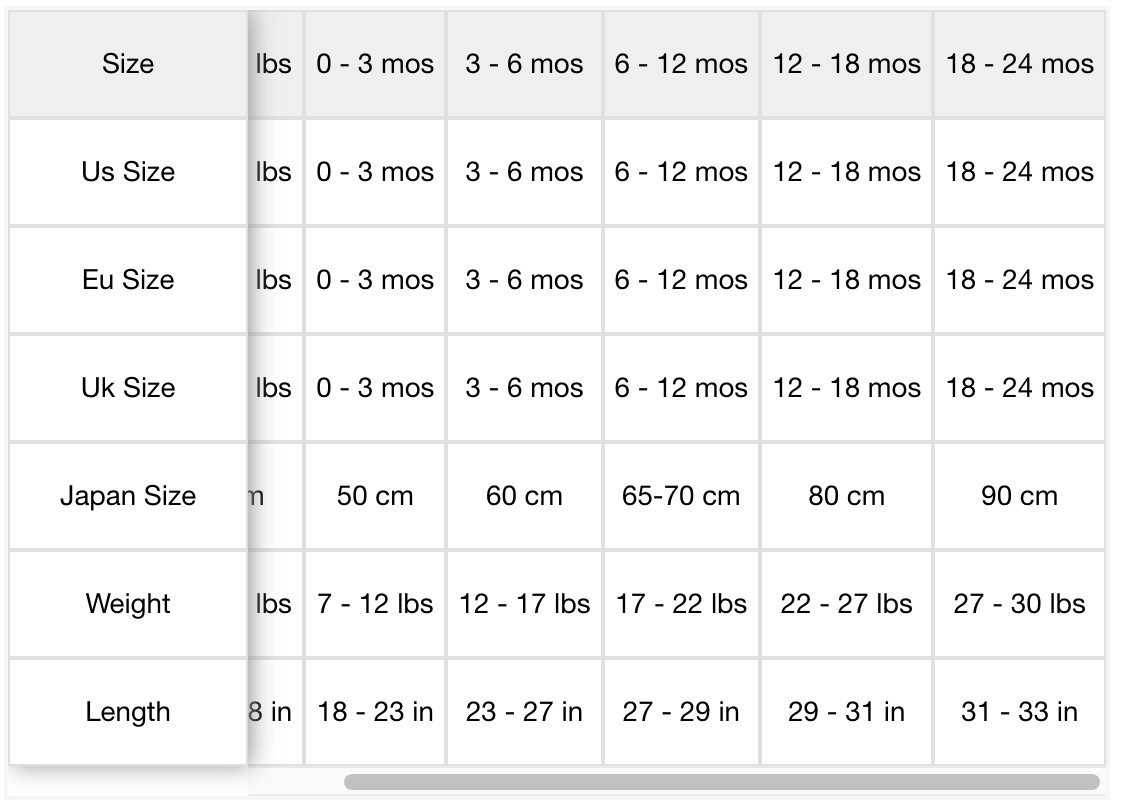Screen dimensions: 1124x808
Task: Click the 7 - 12 lbs weight cell
Action: (375, 604)
